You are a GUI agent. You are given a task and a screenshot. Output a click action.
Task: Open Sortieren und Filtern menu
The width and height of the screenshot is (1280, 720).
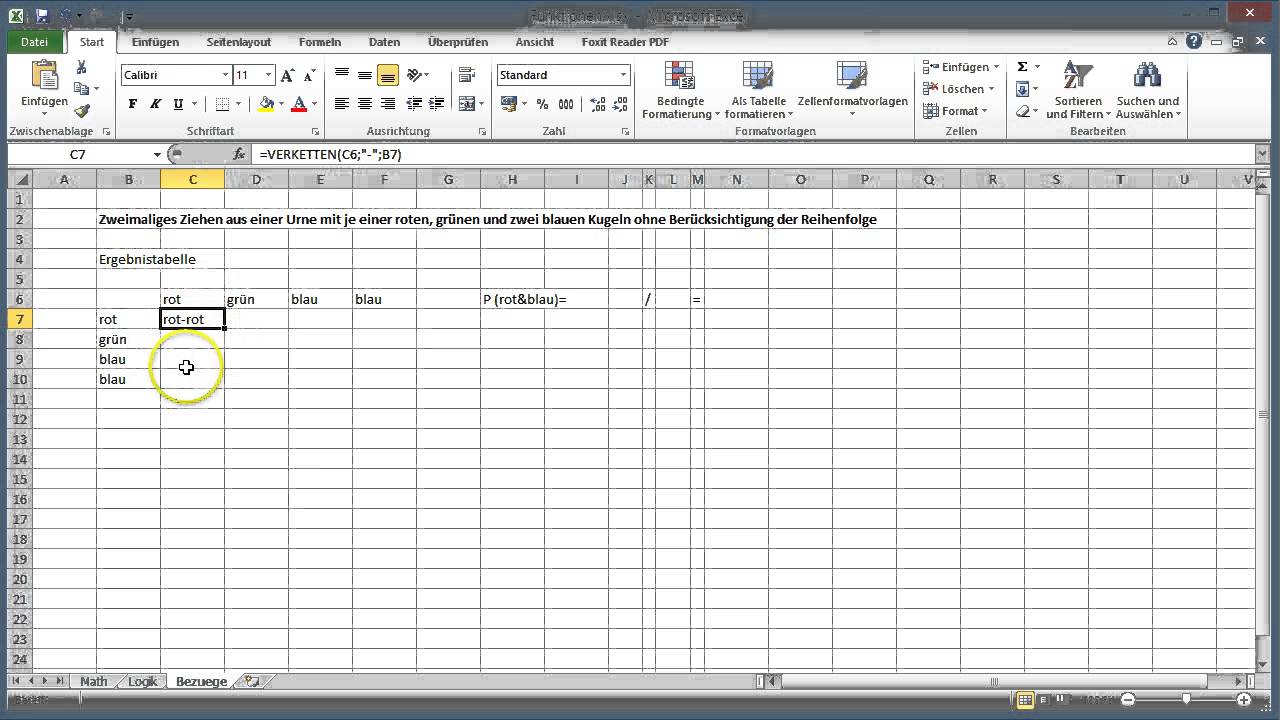pos(1078,90)
